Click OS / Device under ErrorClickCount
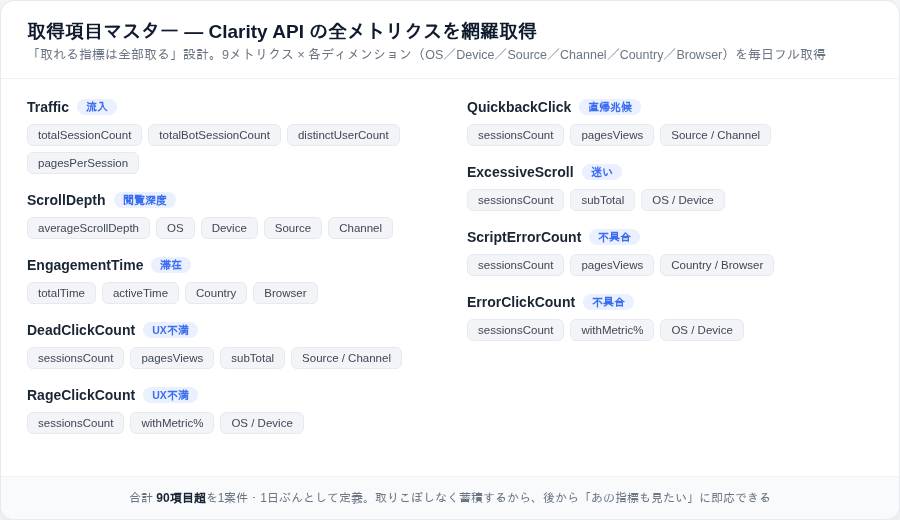The height and width of the screenshot is (520, 900). (701, 330)
